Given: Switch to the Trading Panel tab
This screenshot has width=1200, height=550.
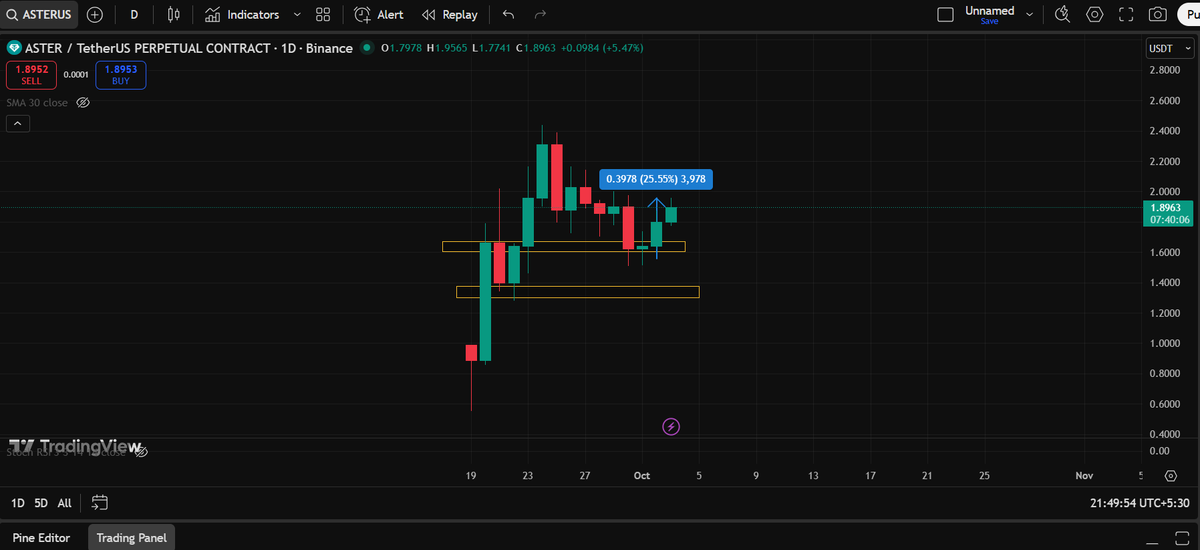Looking at the screenshot, I should (x=131, y=538).
